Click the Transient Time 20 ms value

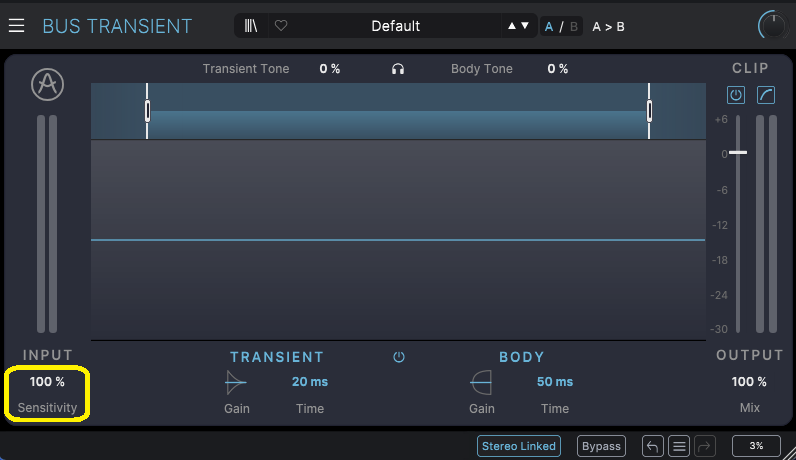309,382
